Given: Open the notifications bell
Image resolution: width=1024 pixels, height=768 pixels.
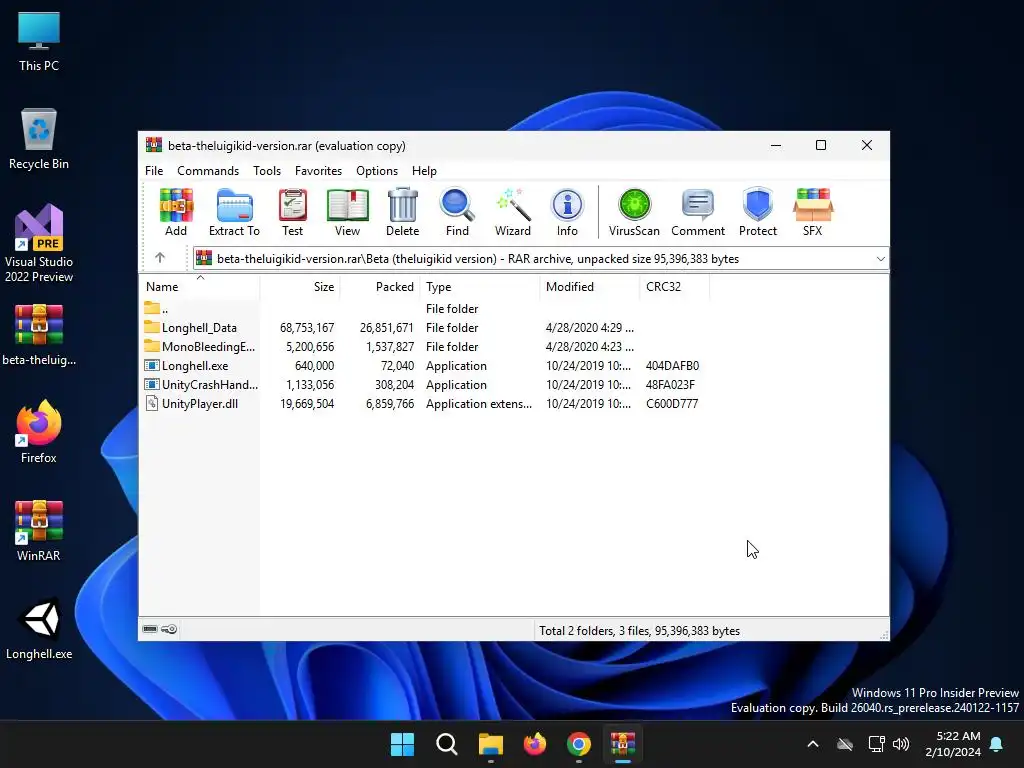Looking at the screenshot, I should 996,744.
